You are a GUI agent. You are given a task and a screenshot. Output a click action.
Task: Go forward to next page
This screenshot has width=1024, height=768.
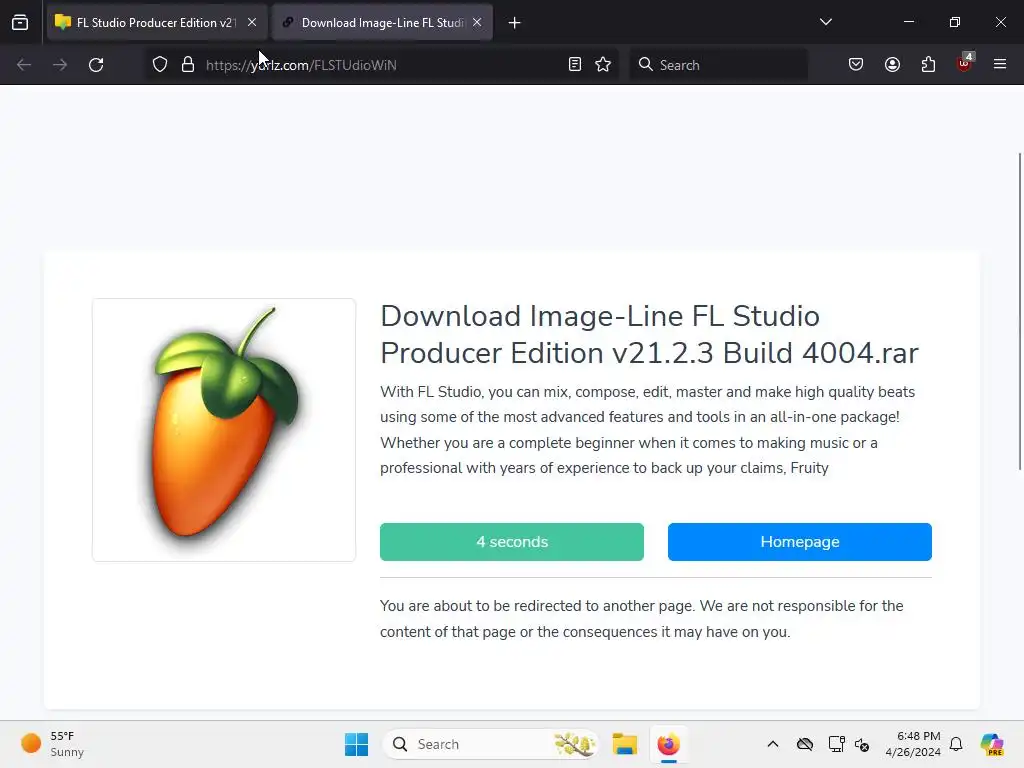(x=60, y=65)
